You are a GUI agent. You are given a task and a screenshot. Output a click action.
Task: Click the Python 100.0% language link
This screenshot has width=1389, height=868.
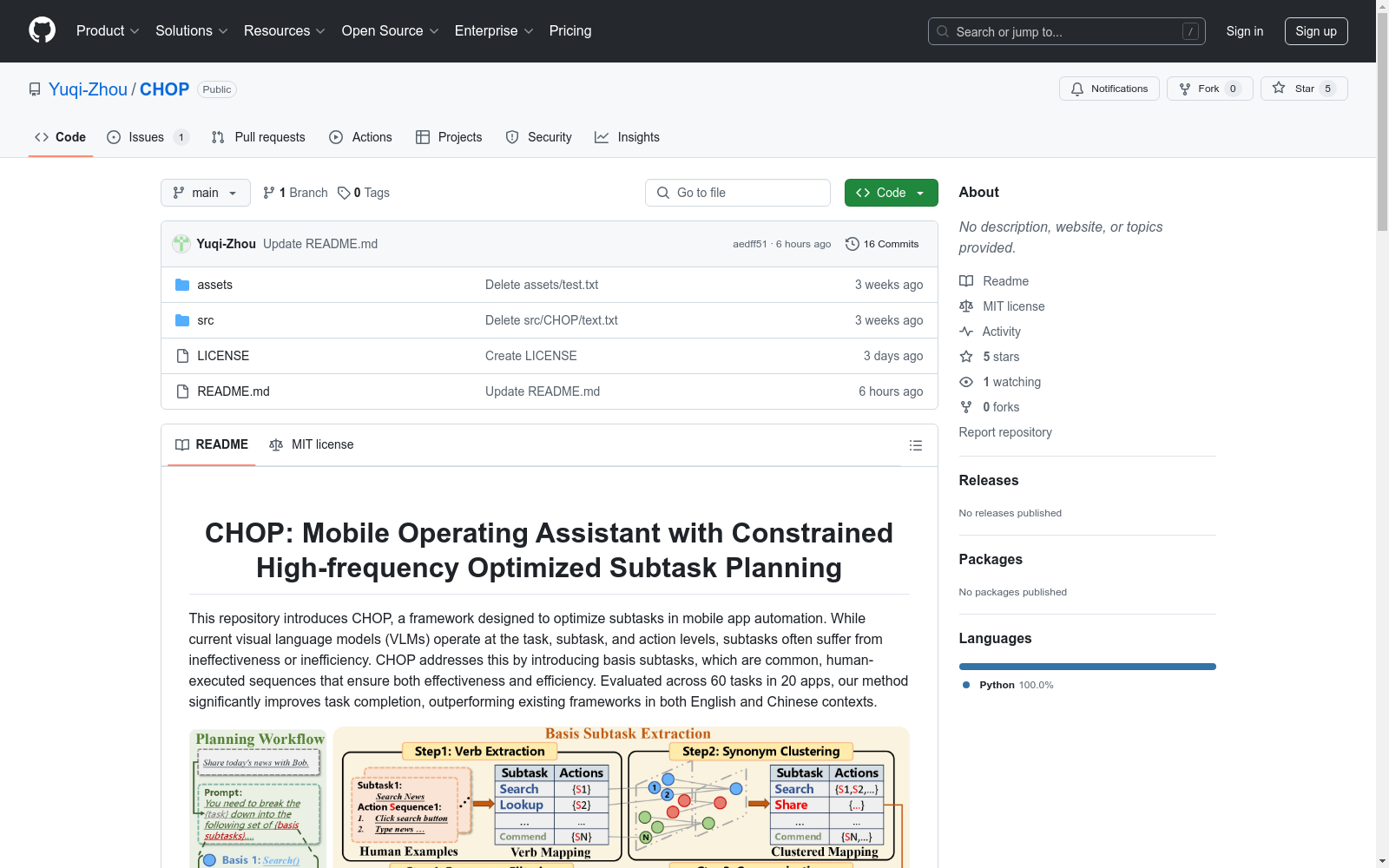pyautogui.click(x=1008, y=685)
